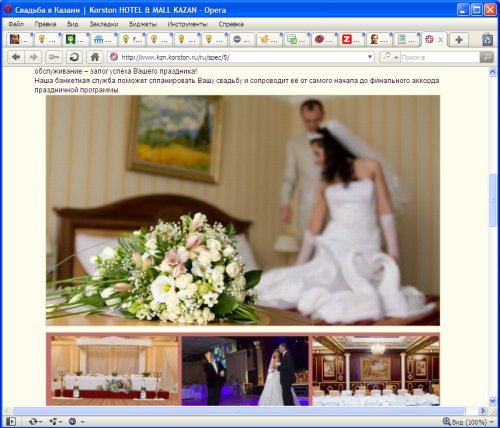The image size is (500, 428).
Task: Click the zoom magnifier icon in status bar
Action: [x=447, y=422]
